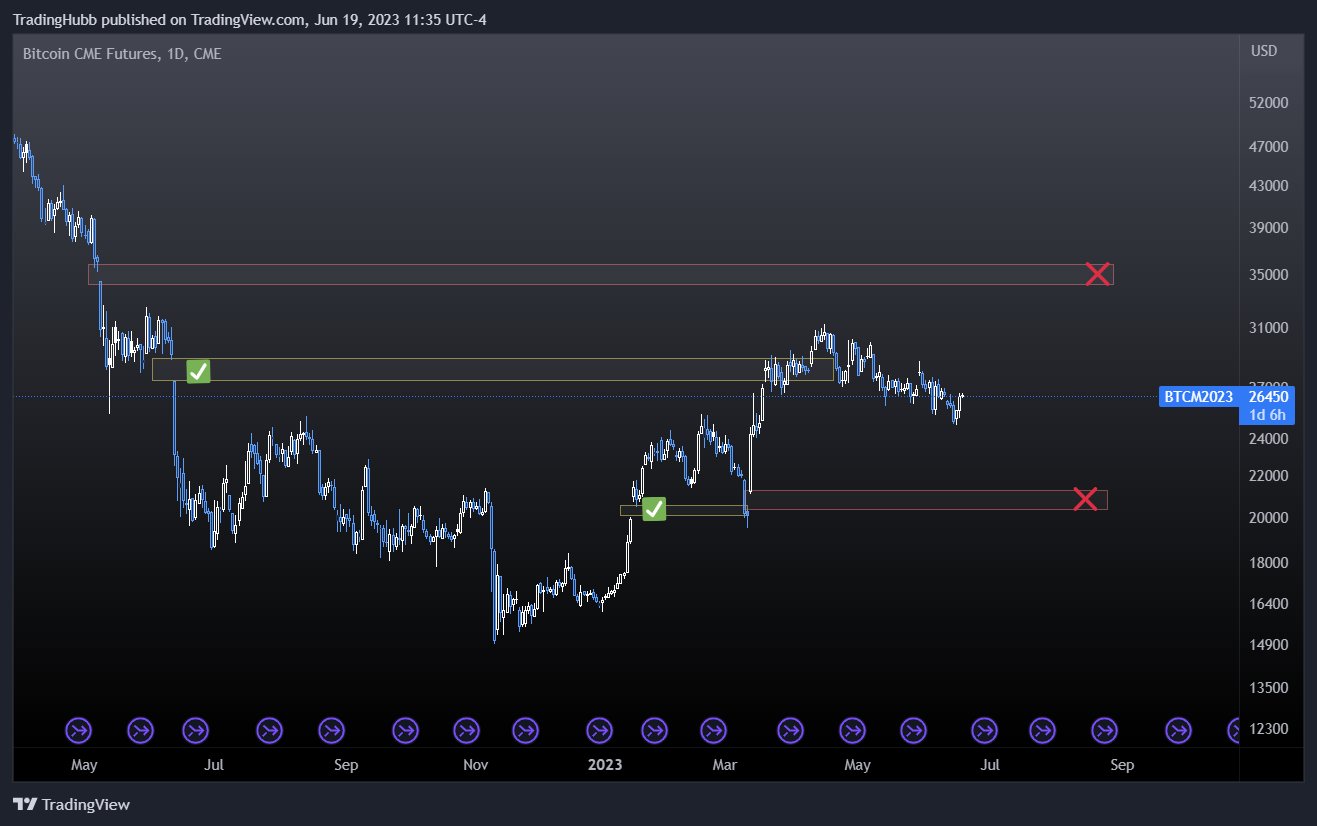1317x826 pixels.
Task: Click the 24000 price axis label
Action: pyautogui.click(x=1268, y=438)
